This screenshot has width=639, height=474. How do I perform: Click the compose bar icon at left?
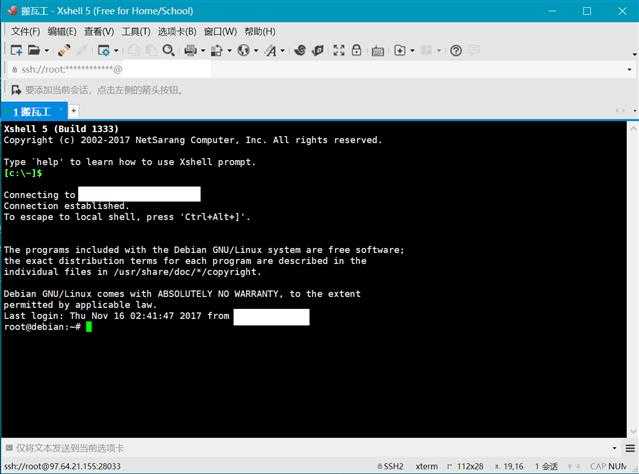pyautogui.click(x=9, y=448)
